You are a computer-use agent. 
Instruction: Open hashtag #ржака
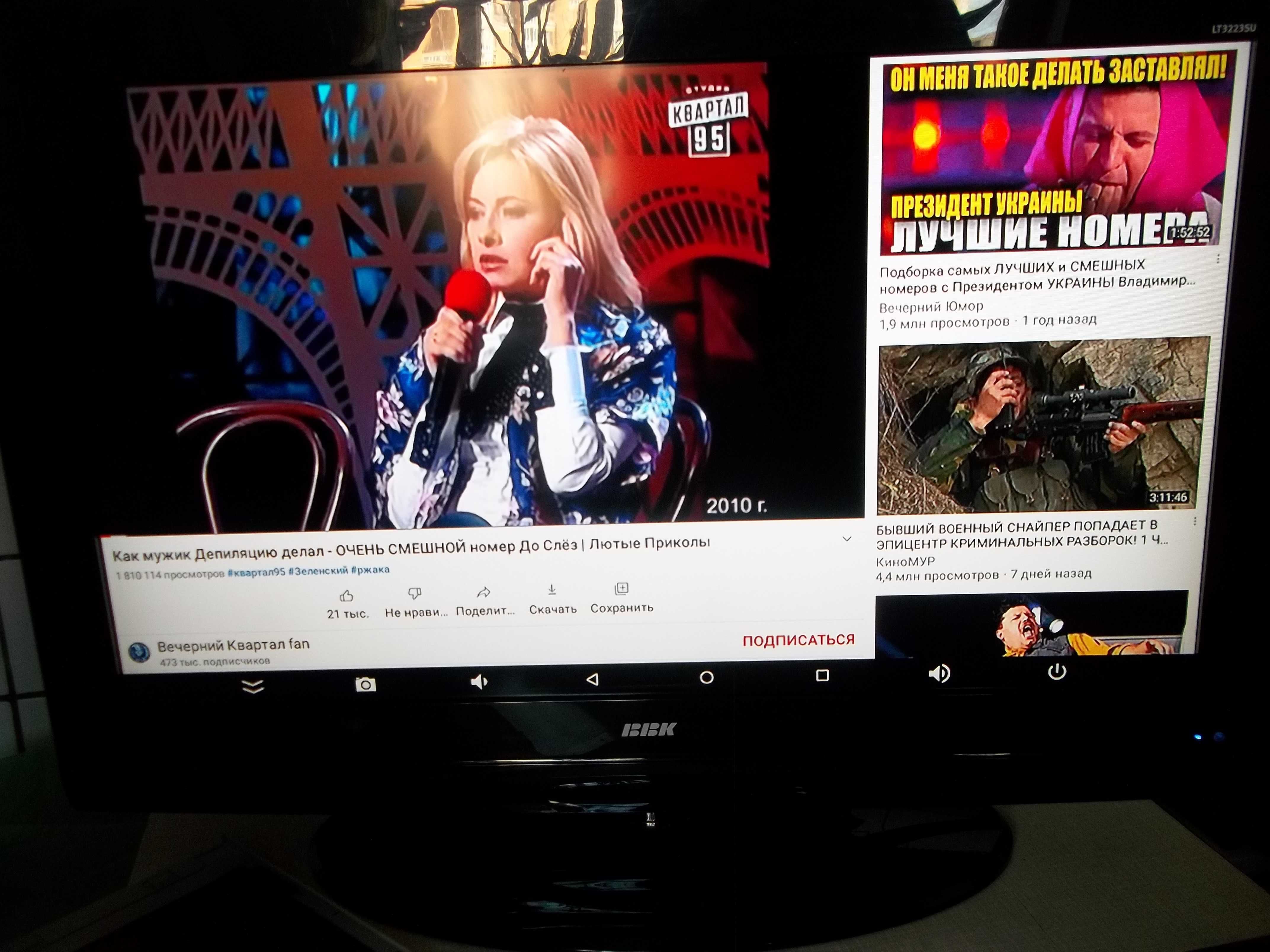click(370, 570)
